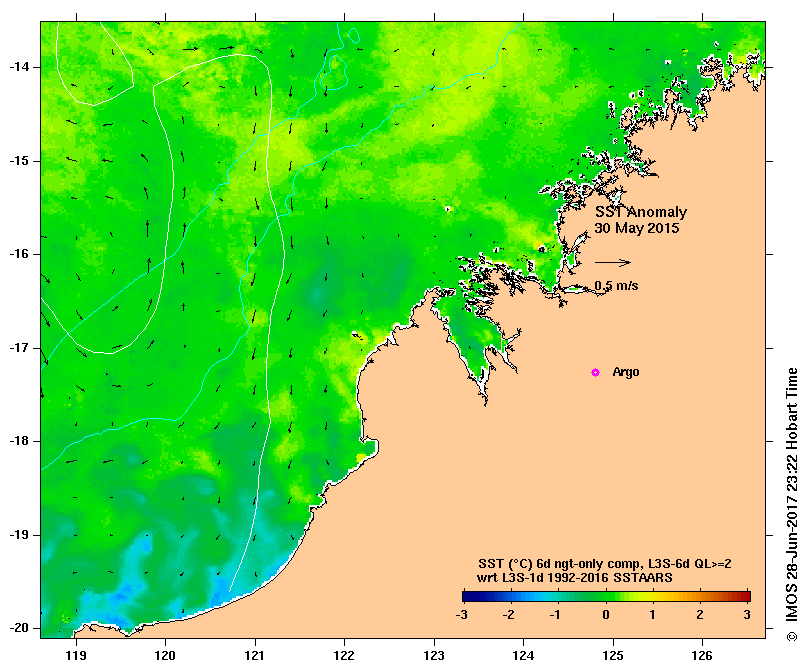Click the 'Argo' label text
809x672 pixels.
pos(625,372)
